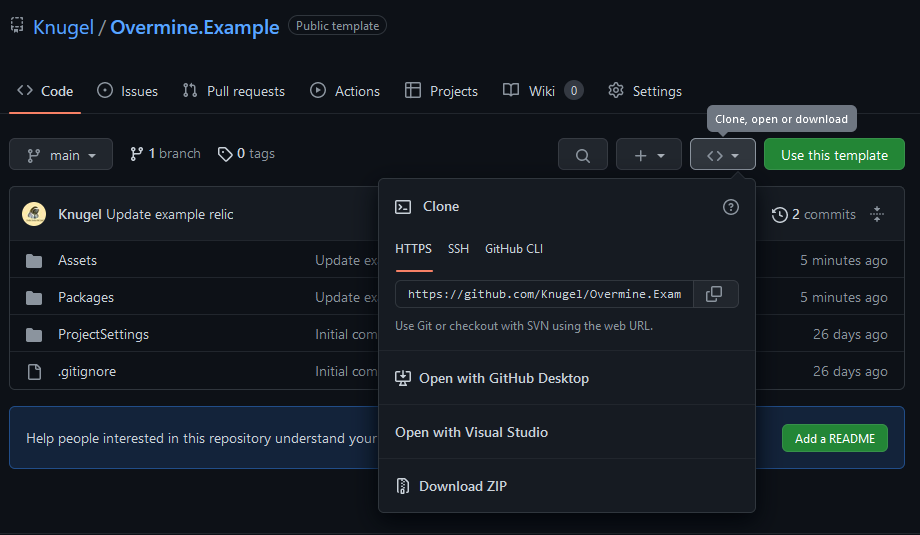The height and width of the screenshot is (535, 920).
Task: Copy the clone URL to clipboard
Action: point(716,294)
